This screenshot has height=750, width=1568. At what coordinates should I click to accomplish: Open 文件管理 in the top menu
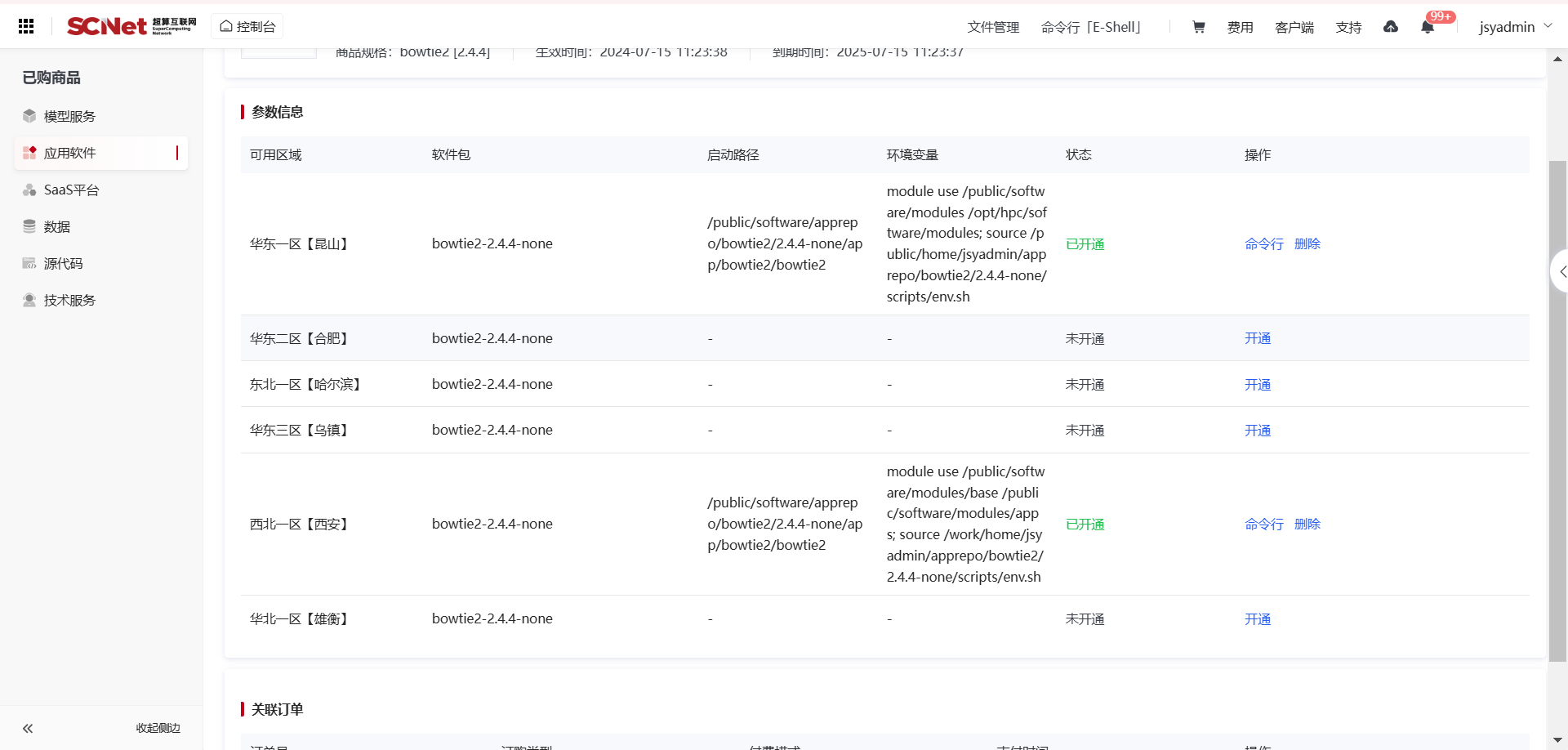coord(993,27)
